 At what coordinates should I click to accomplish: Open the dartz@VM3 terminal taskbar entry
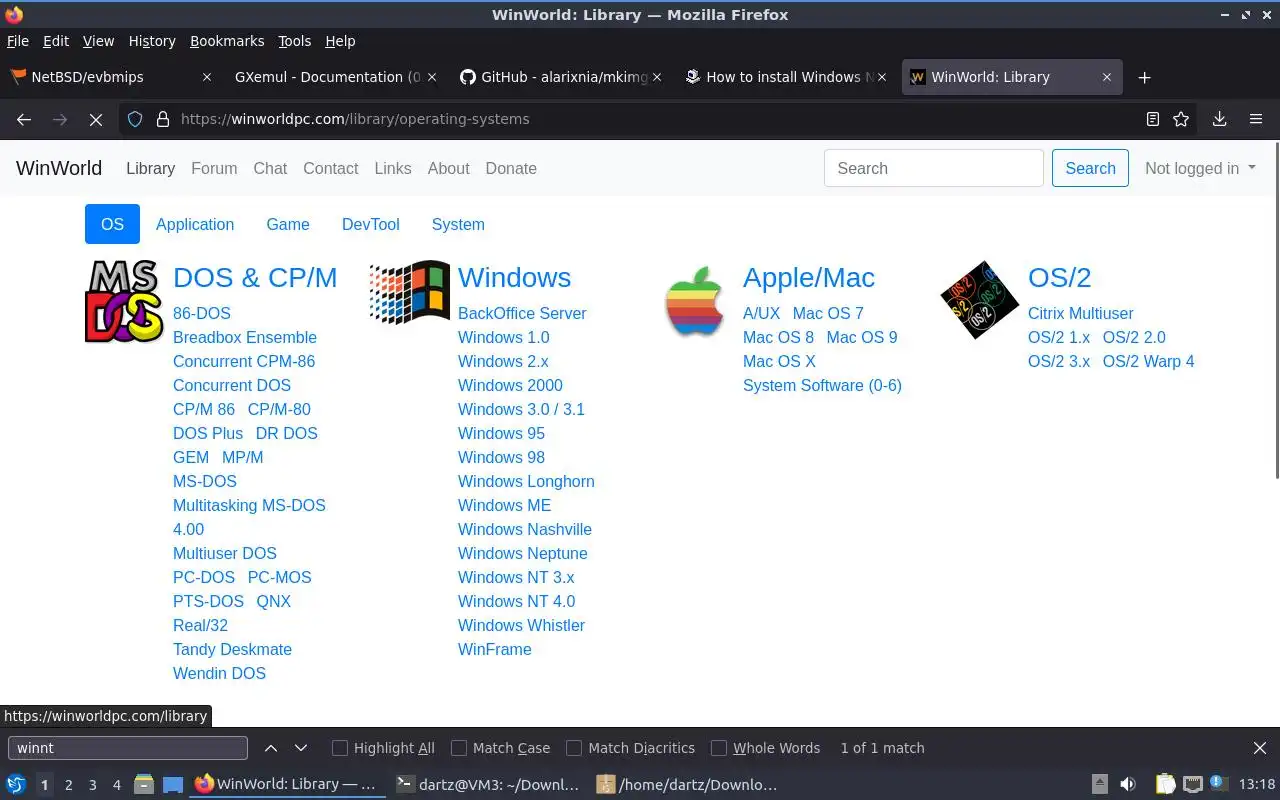487,785
